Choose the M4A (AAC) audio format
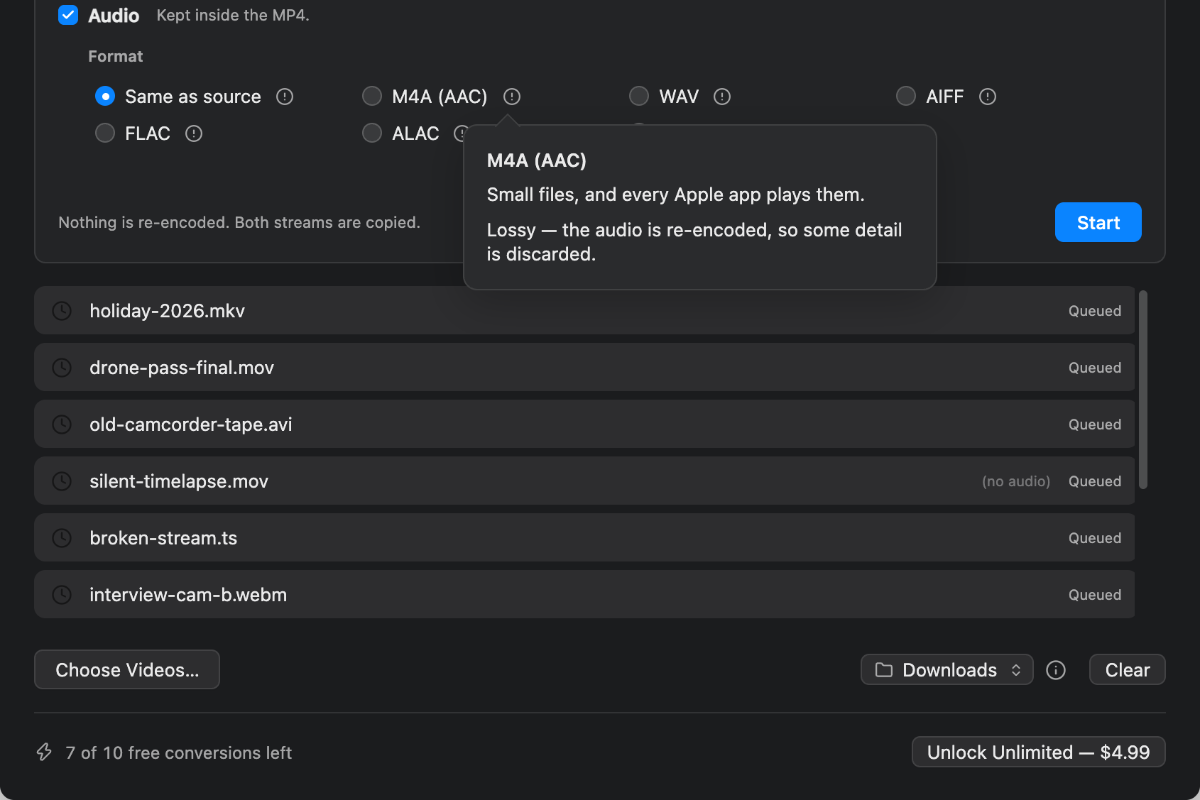This screenshot has width=1200, height=800. (372, 97)
